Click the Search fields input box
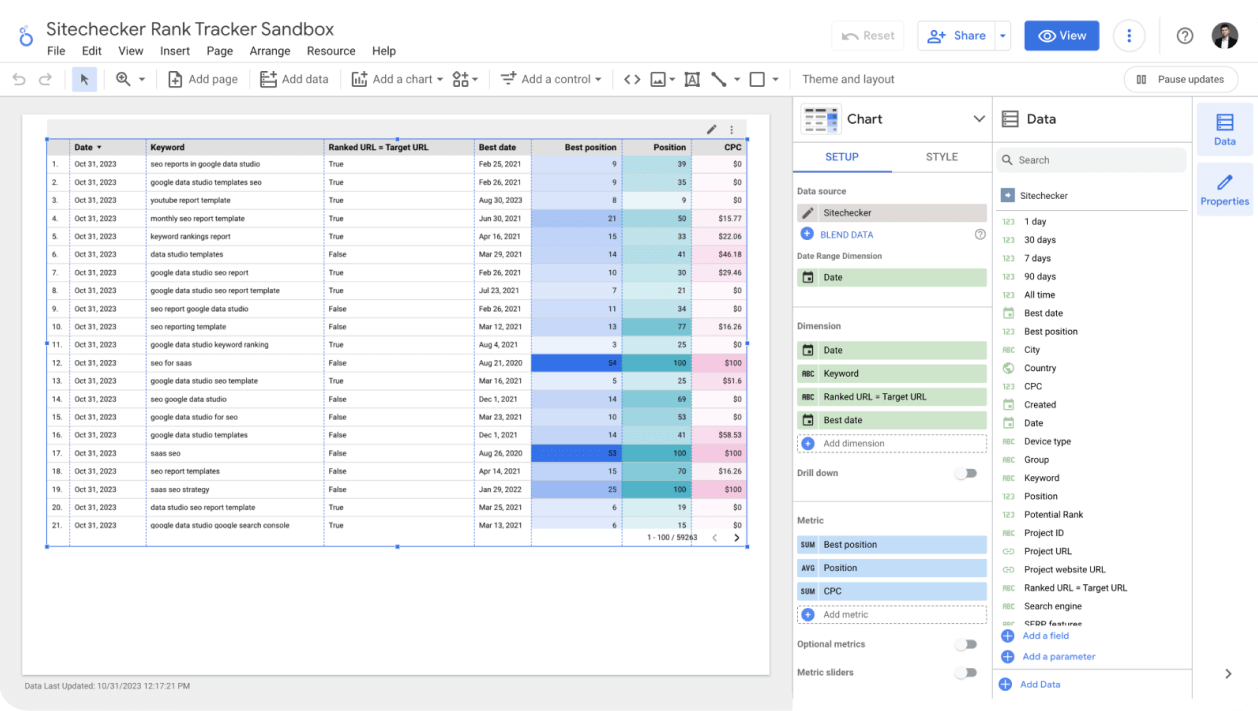This screenshot has height=711, width=1258. click(1092, 160)
